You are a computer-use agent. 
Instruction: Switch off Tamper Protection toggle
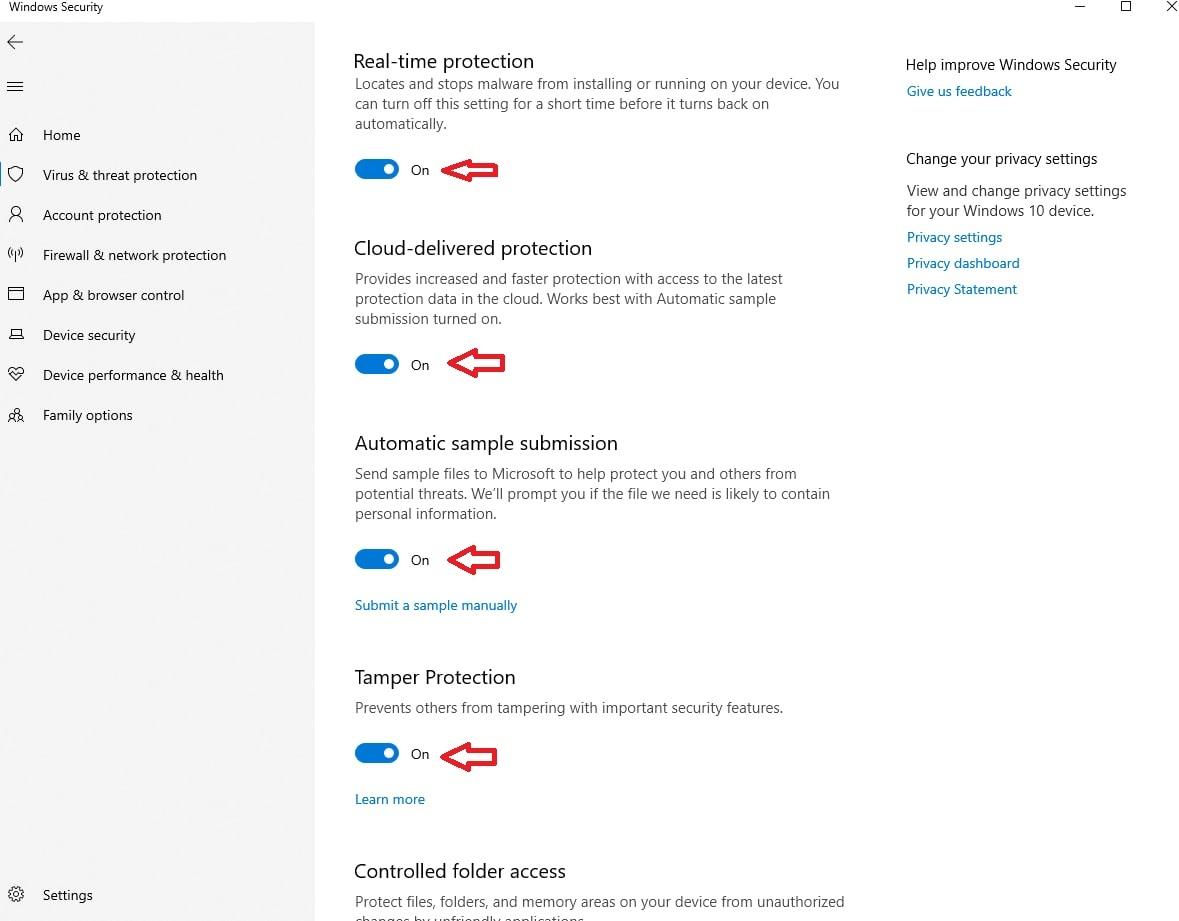point(377,754)
